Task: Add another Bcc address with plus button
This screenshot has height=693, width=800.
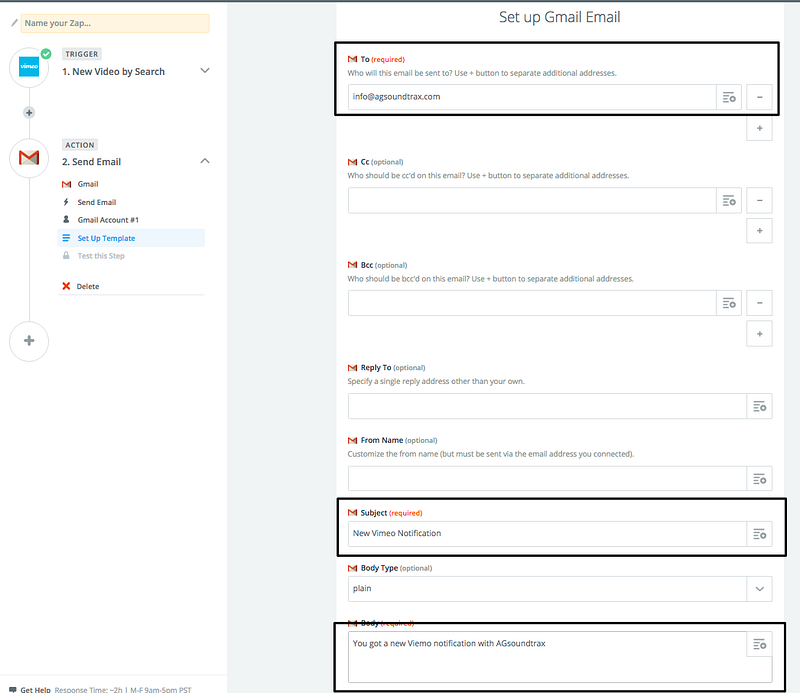Action: pos(759,334)
